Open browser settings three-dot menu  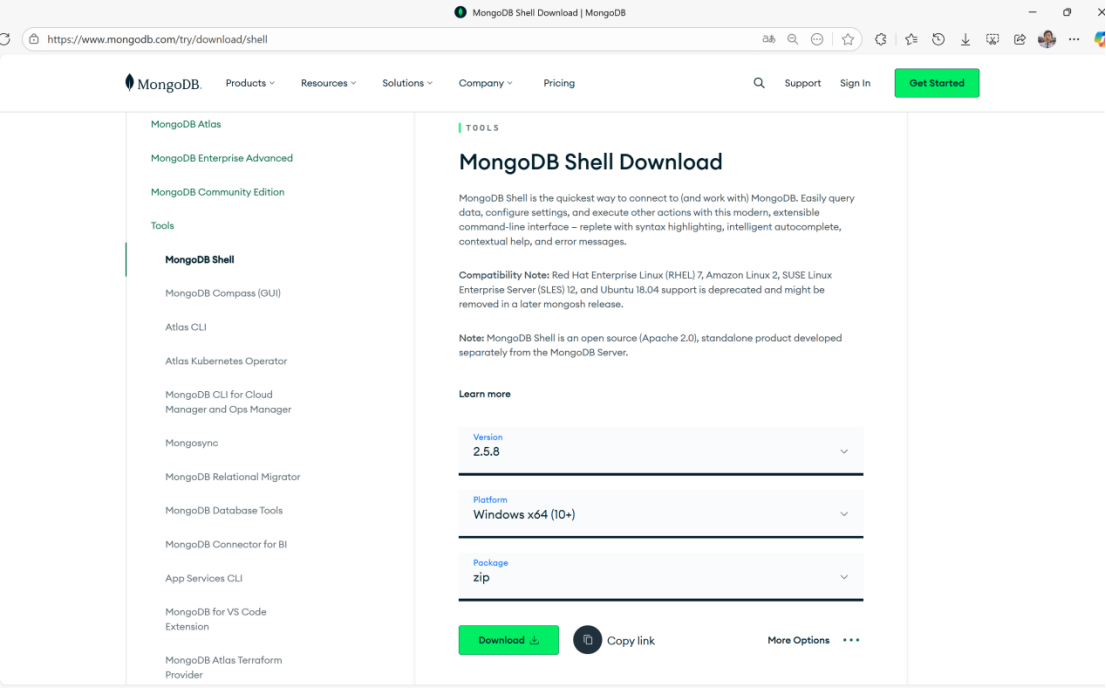pos(1074,40)
